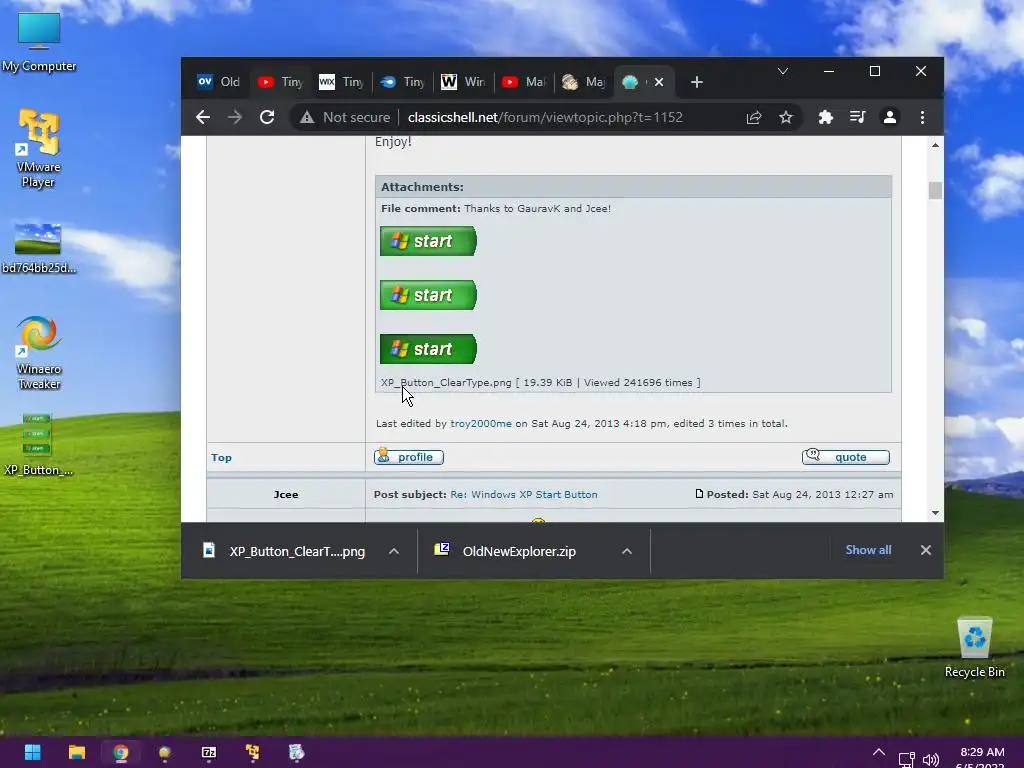This screenshot has width=1024, height=768.
Task: Open the troy2000me user link
Action: (481, 424)
